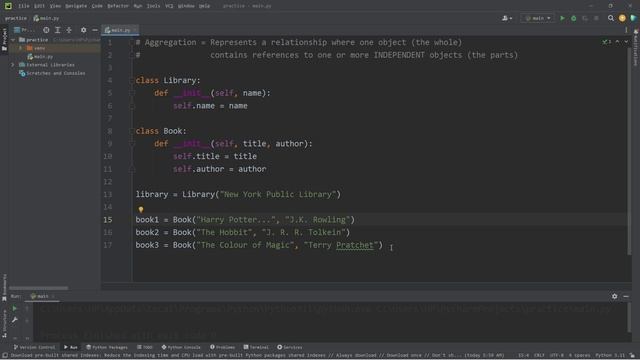This screenshot has height=360, width=640.
Task: Open TODO tool window
Action: [x=144, y=347]
